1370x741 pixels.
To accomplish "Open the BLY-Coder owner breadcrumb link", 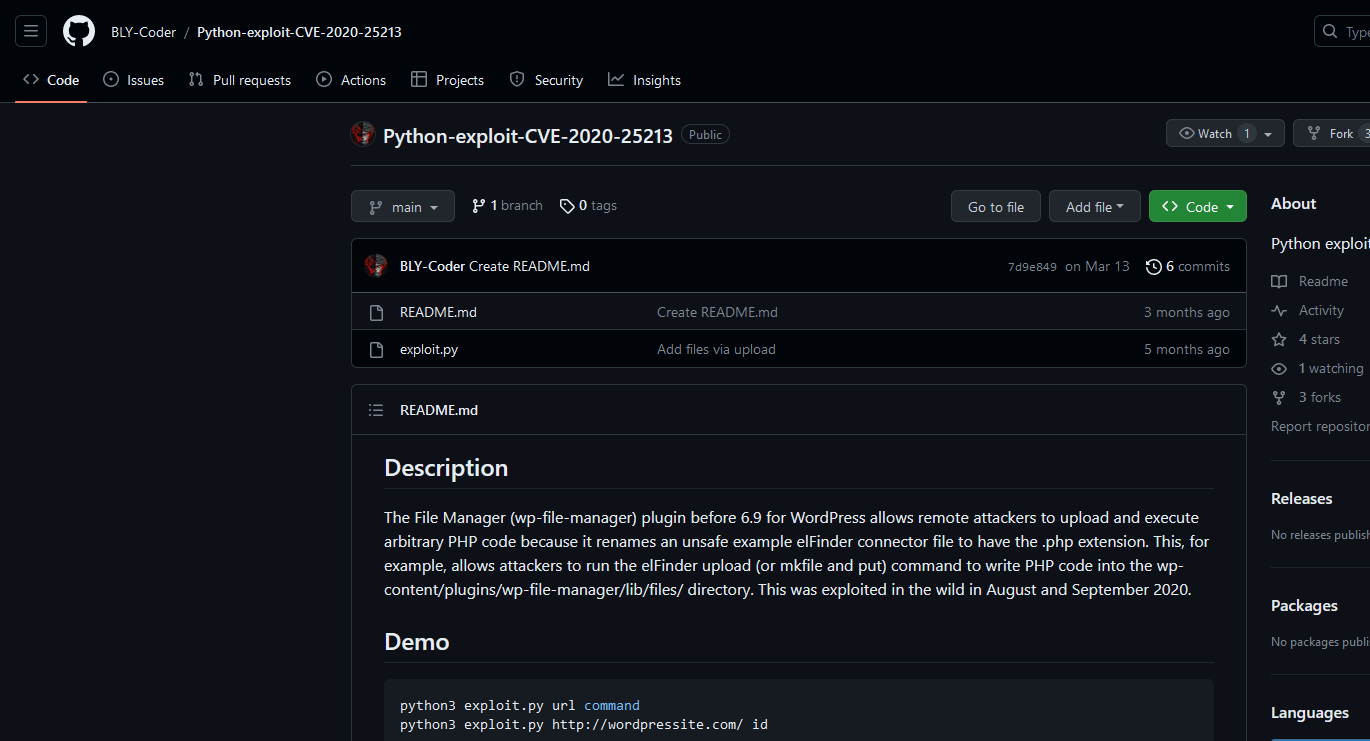I will coord(143,32).
